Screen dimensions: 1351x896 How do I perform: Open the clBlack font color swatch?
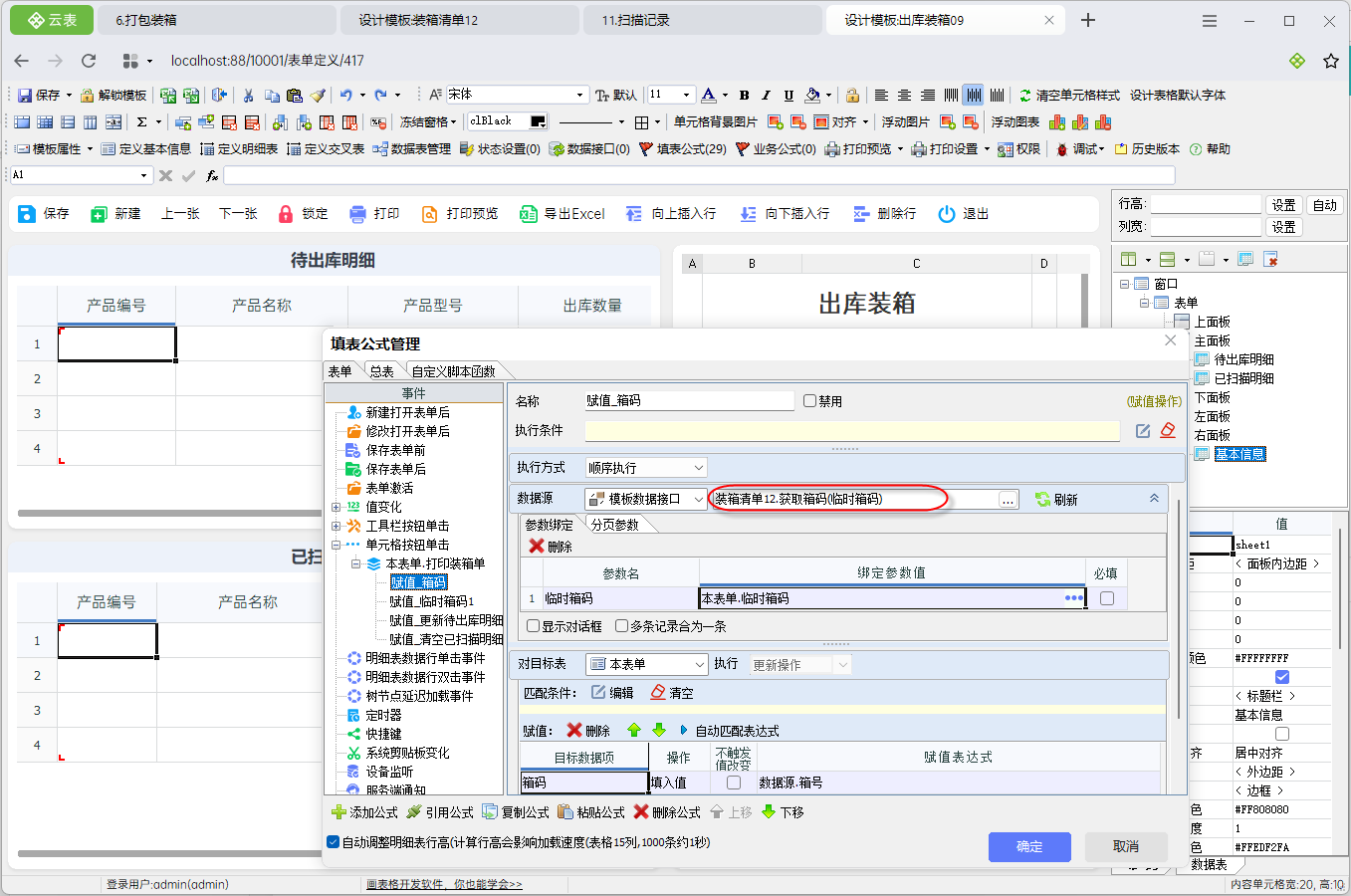pos(538,122)
